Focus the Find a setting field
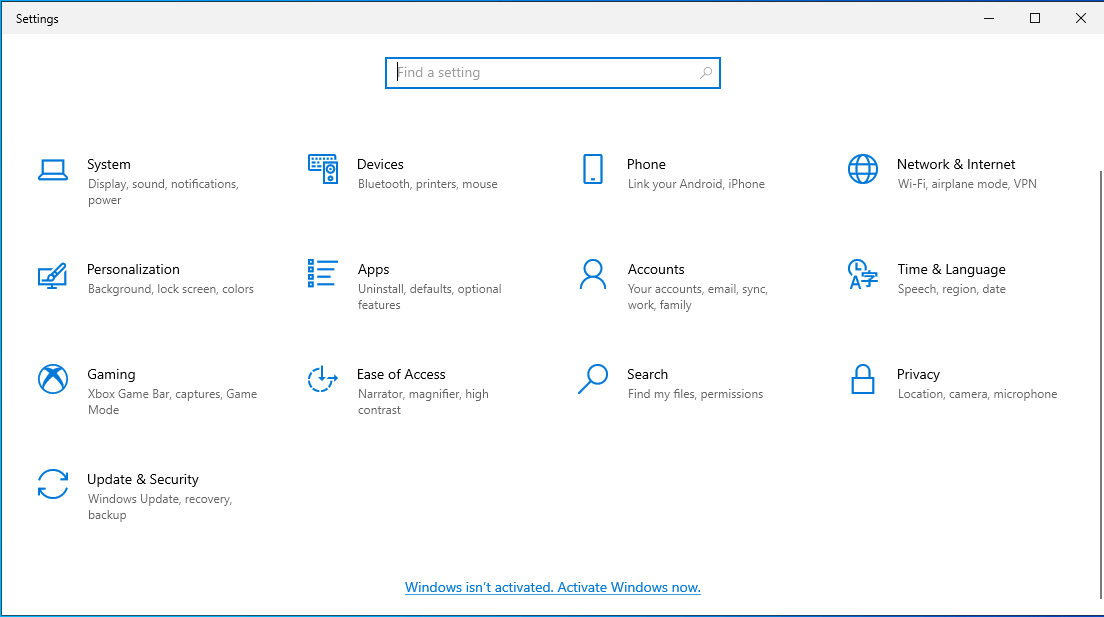This screenshot has width=1104, height=617. tap(553, 73)
